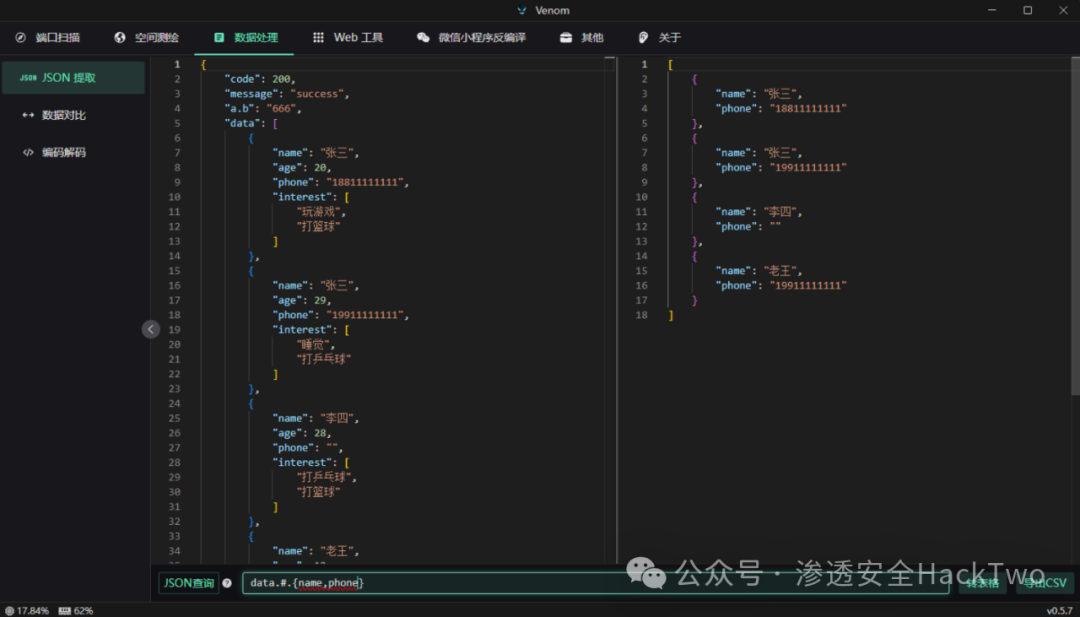Open 编码解码 in the sidebar
The image size is (1080, 617).
click(x=64, y=153)
